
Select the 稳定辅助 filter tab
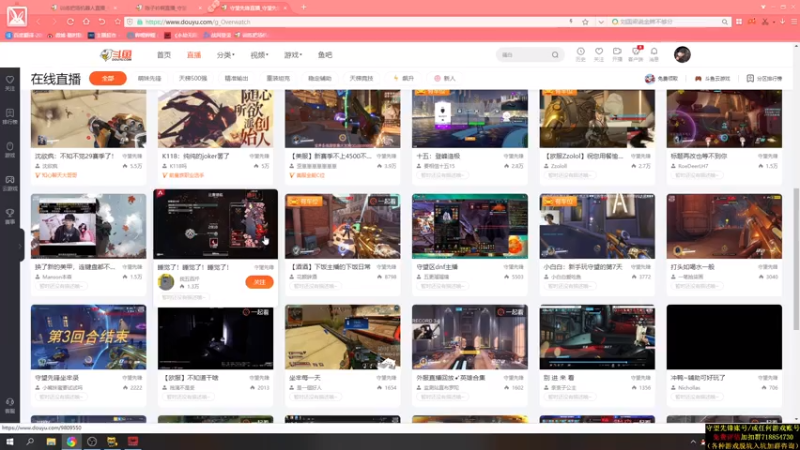[320, 78]
